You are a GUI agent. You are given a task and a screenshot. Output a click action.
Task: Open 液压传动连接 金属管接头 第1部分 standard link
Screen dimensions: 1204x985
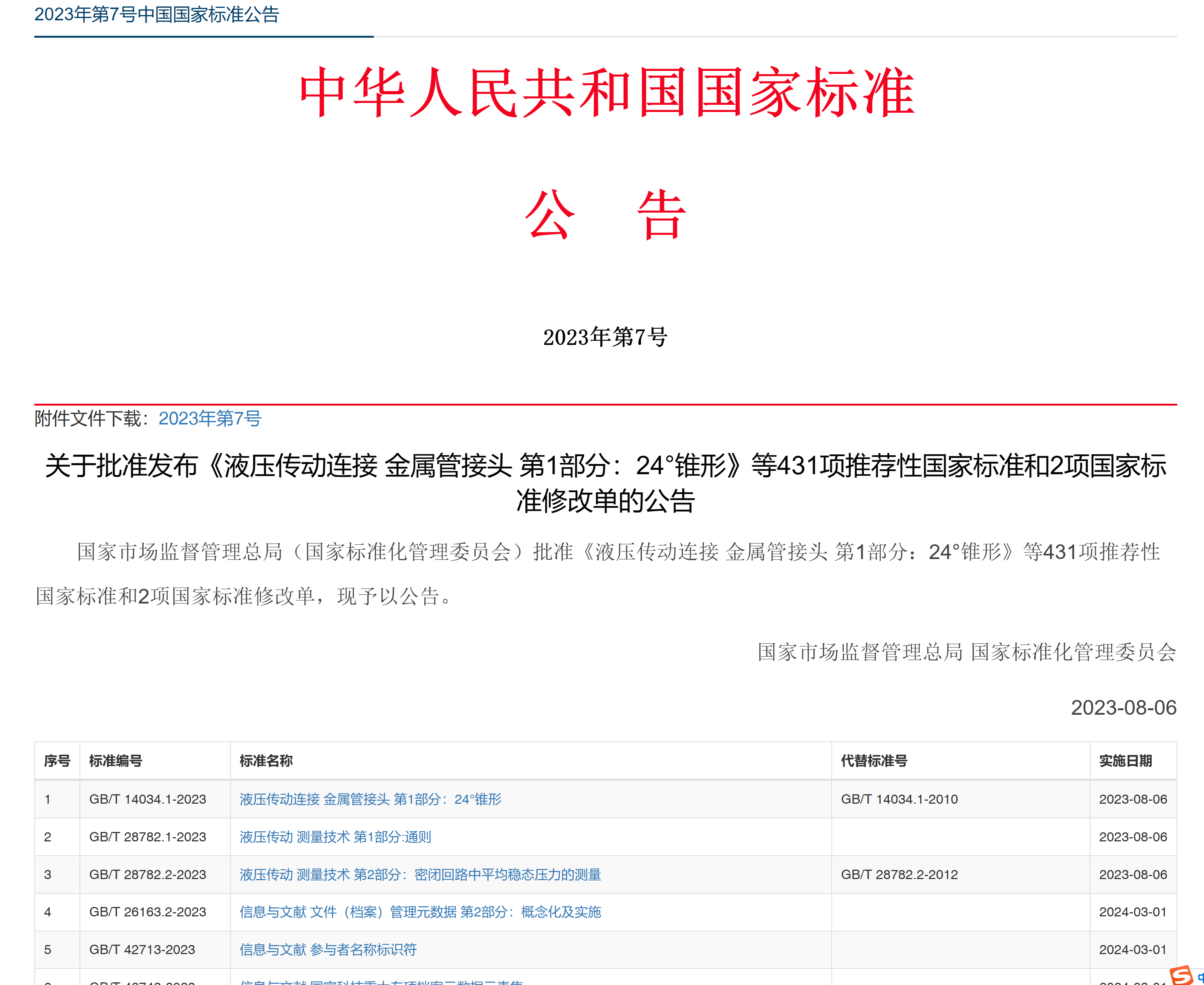pyautogui.click(x=370, y=799)
